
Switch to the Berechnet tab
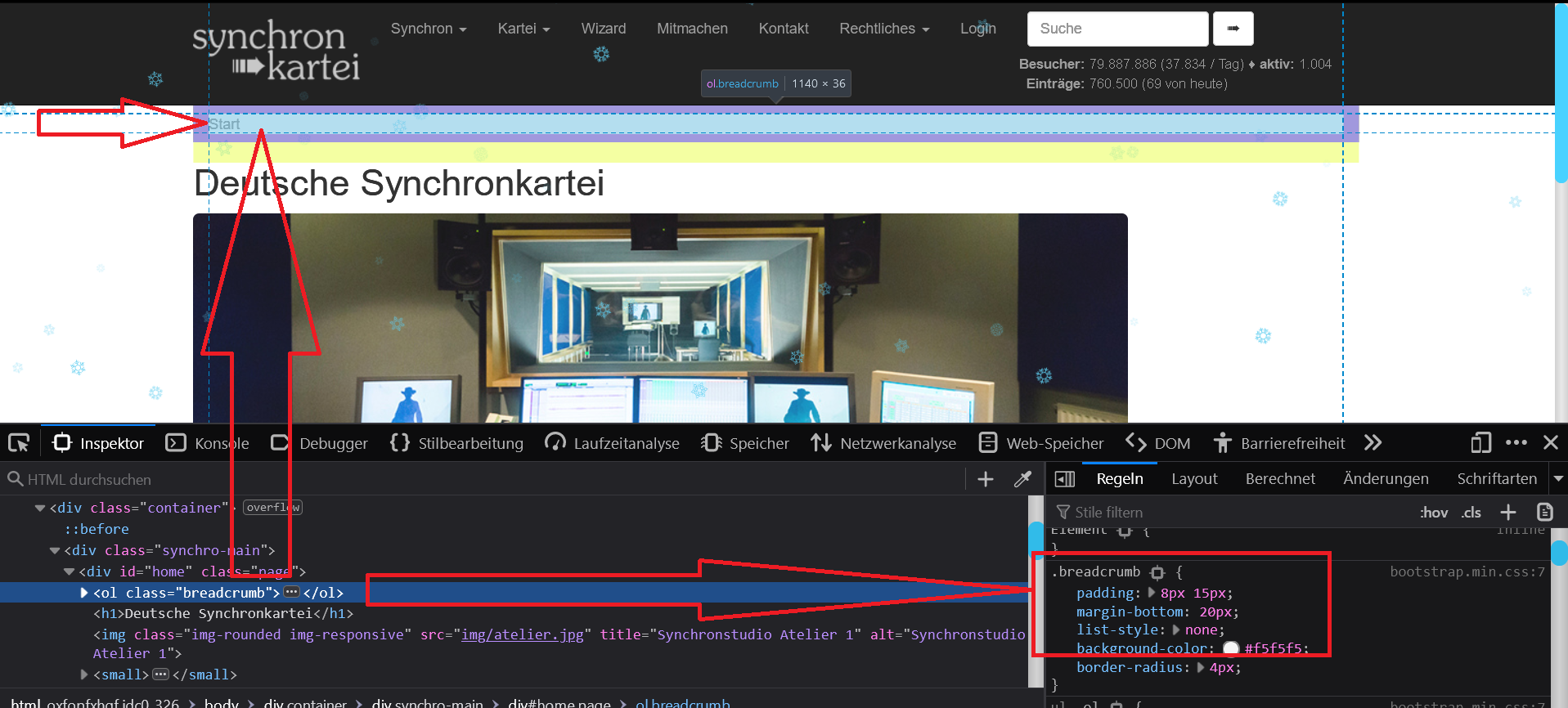pyautogui.click(x=1280, y=479)
